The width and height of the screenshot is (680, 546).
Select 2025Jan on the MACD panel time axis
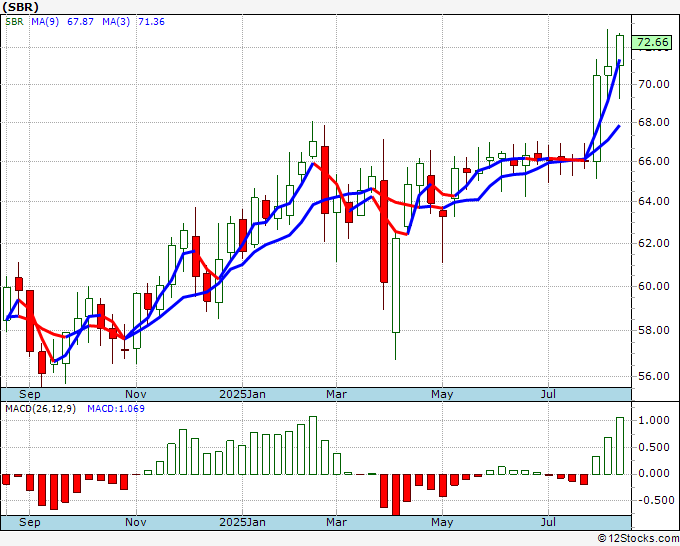(242, 522)
